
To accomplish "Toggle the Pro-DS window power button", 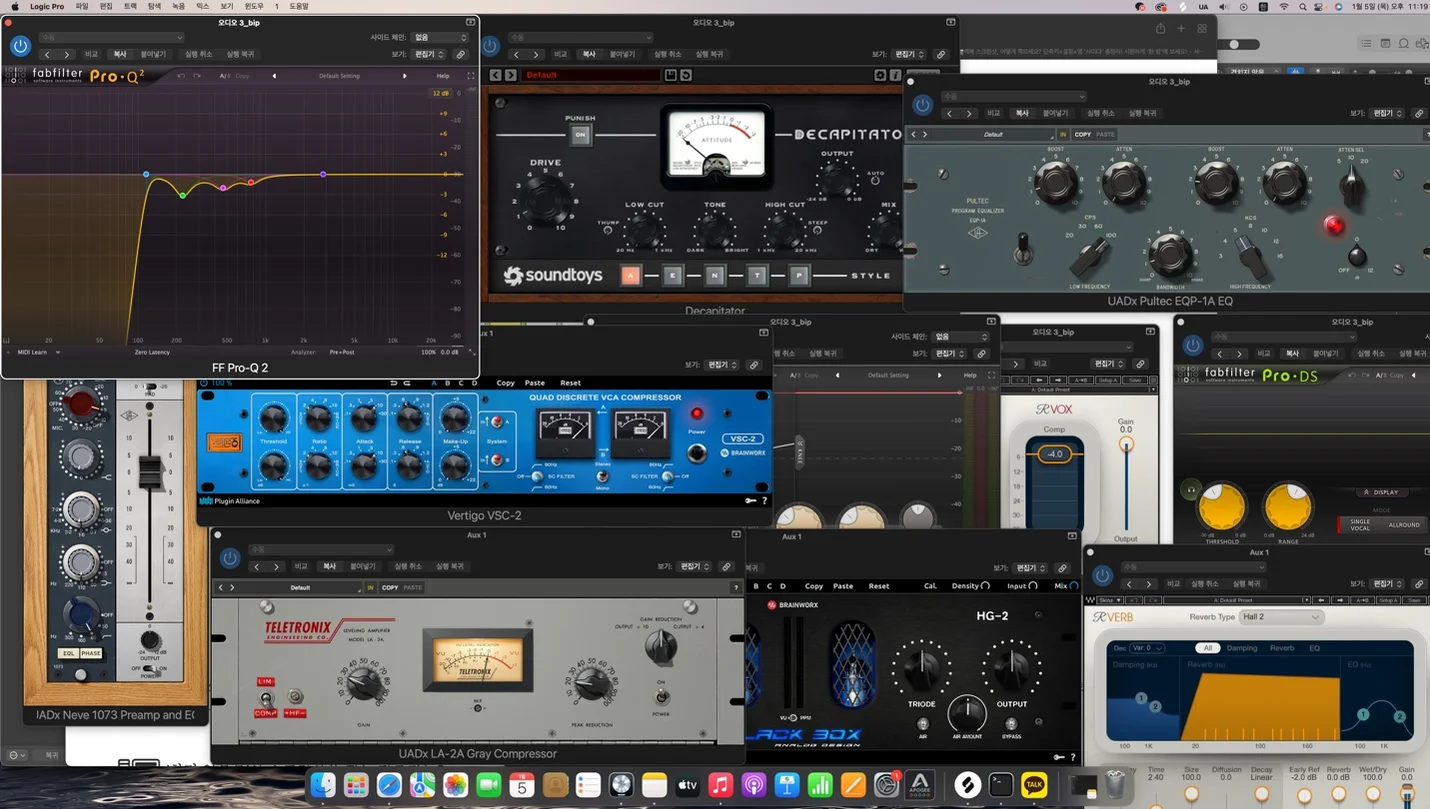I will [1193, 345].
